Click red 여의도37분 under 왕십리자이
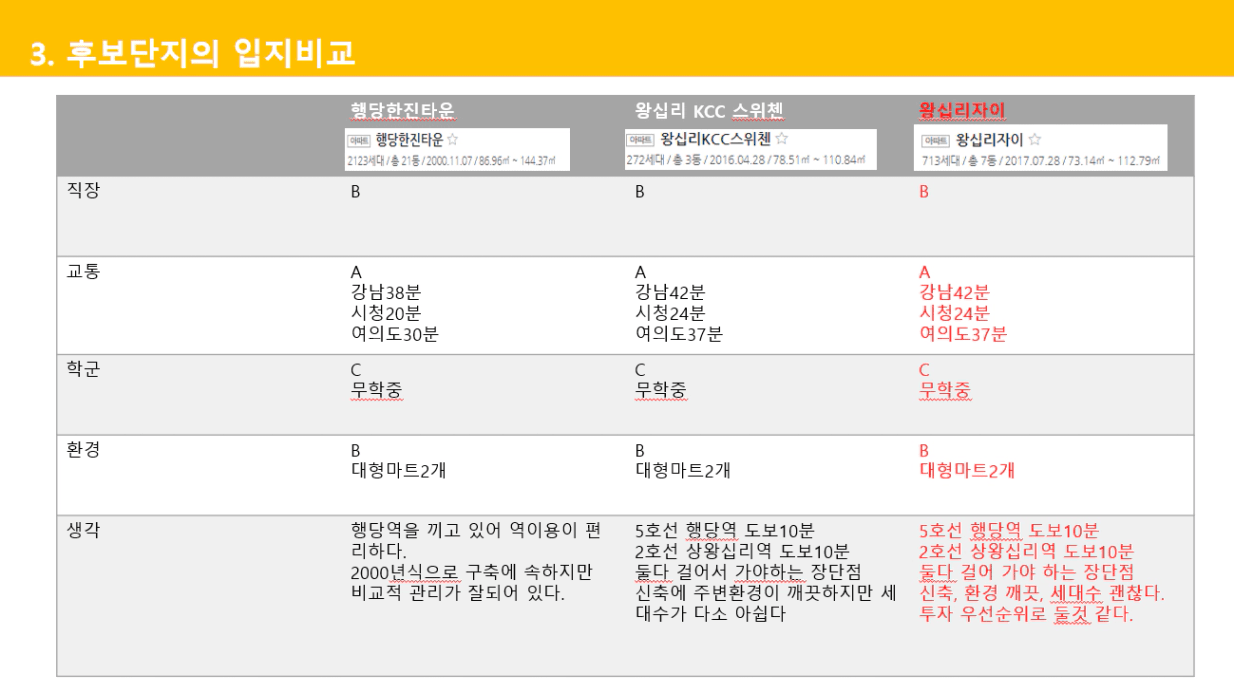1234x693 pixels. [963, 335]
